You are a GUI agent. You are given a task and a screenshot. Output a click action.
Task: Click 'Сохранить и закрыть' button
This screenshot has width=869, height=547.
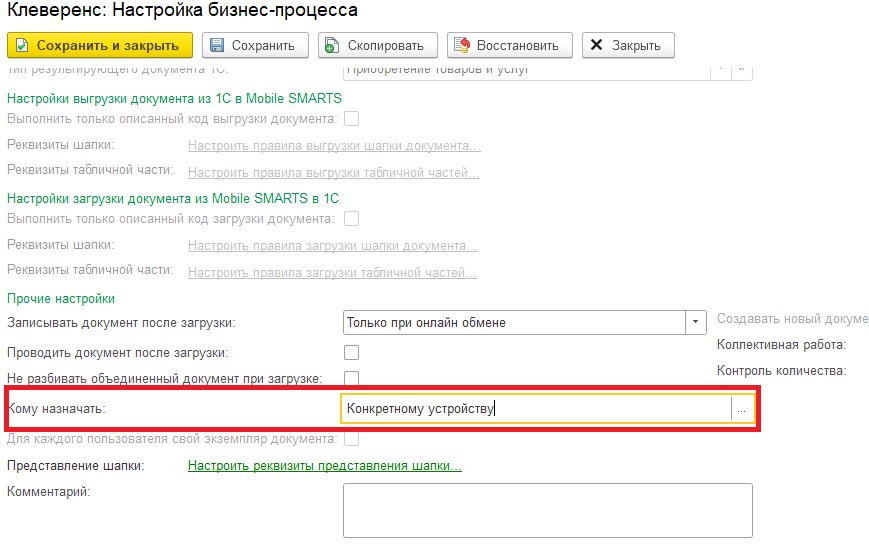click(x=100, y=45)
